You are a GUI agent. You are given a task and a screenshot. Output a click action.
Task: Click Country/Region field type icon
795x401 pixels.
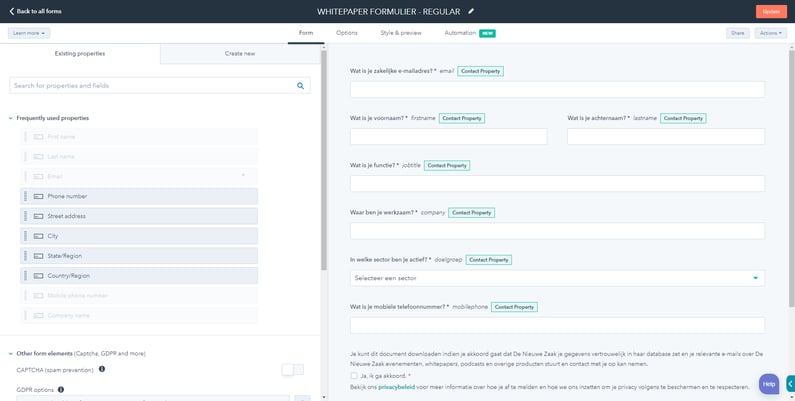tap(38, 276)
